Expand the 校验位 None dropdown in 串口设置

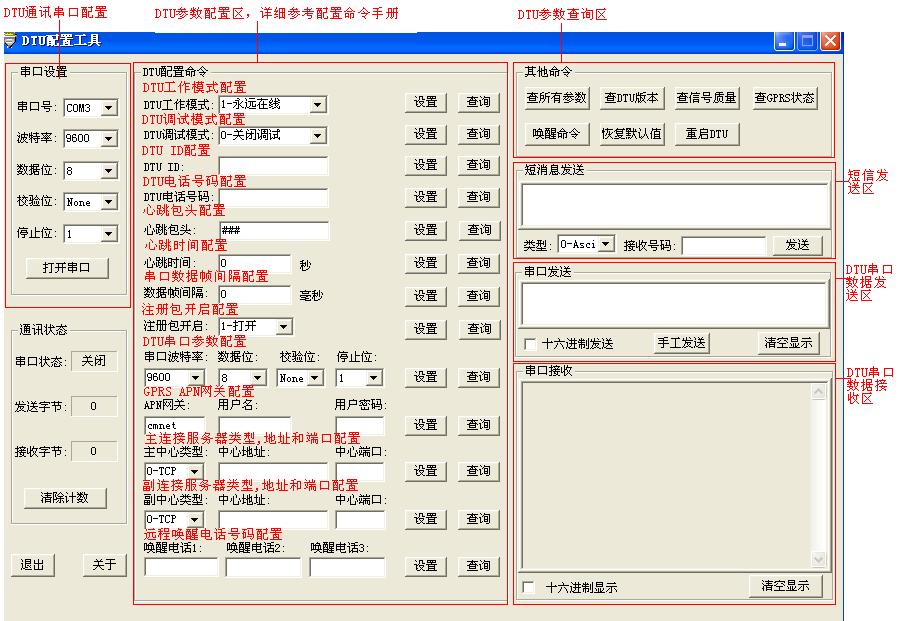(x=109, y=202)
